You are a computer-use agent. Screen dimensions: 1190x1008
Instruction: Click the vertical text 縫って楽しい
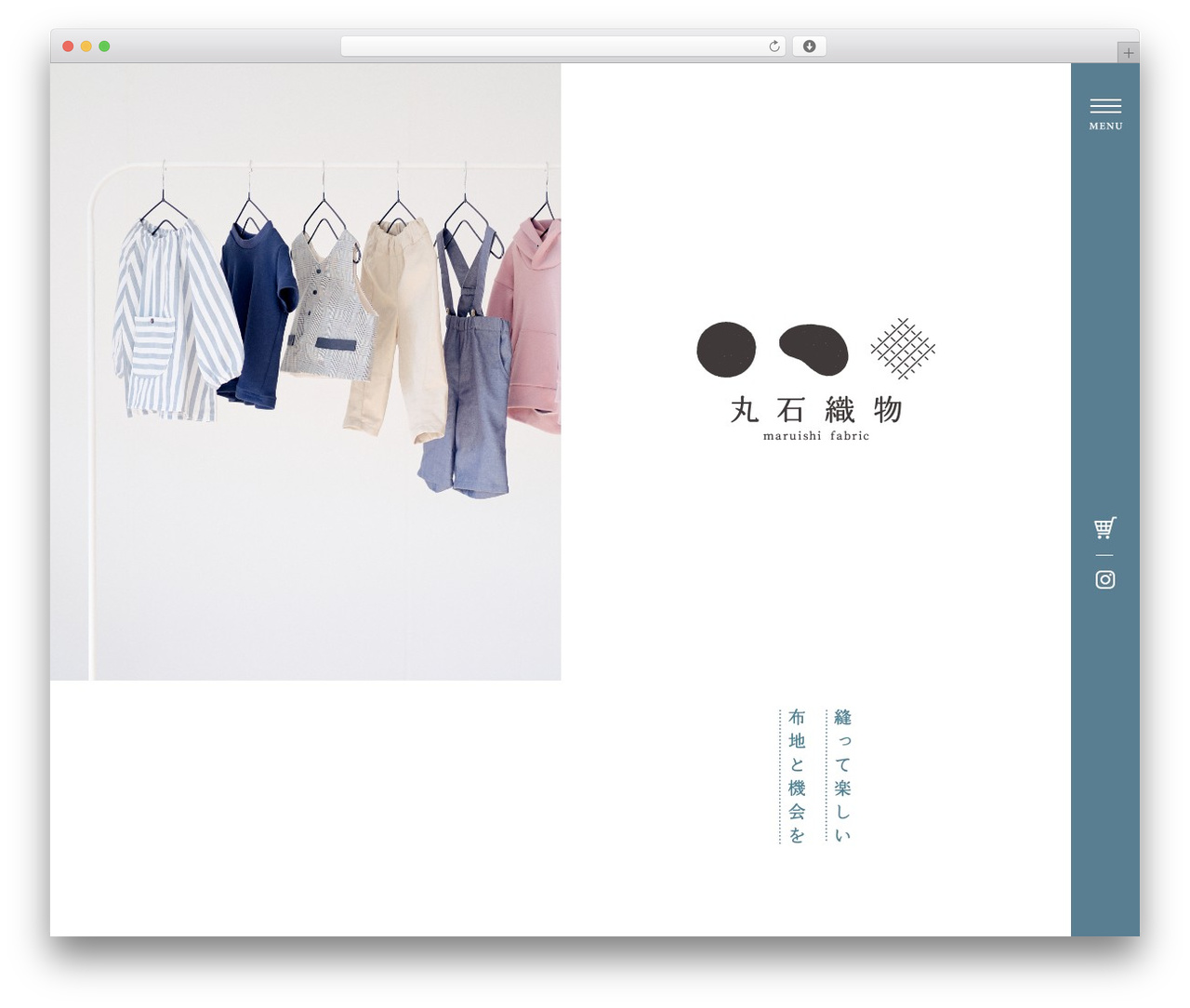842,776
